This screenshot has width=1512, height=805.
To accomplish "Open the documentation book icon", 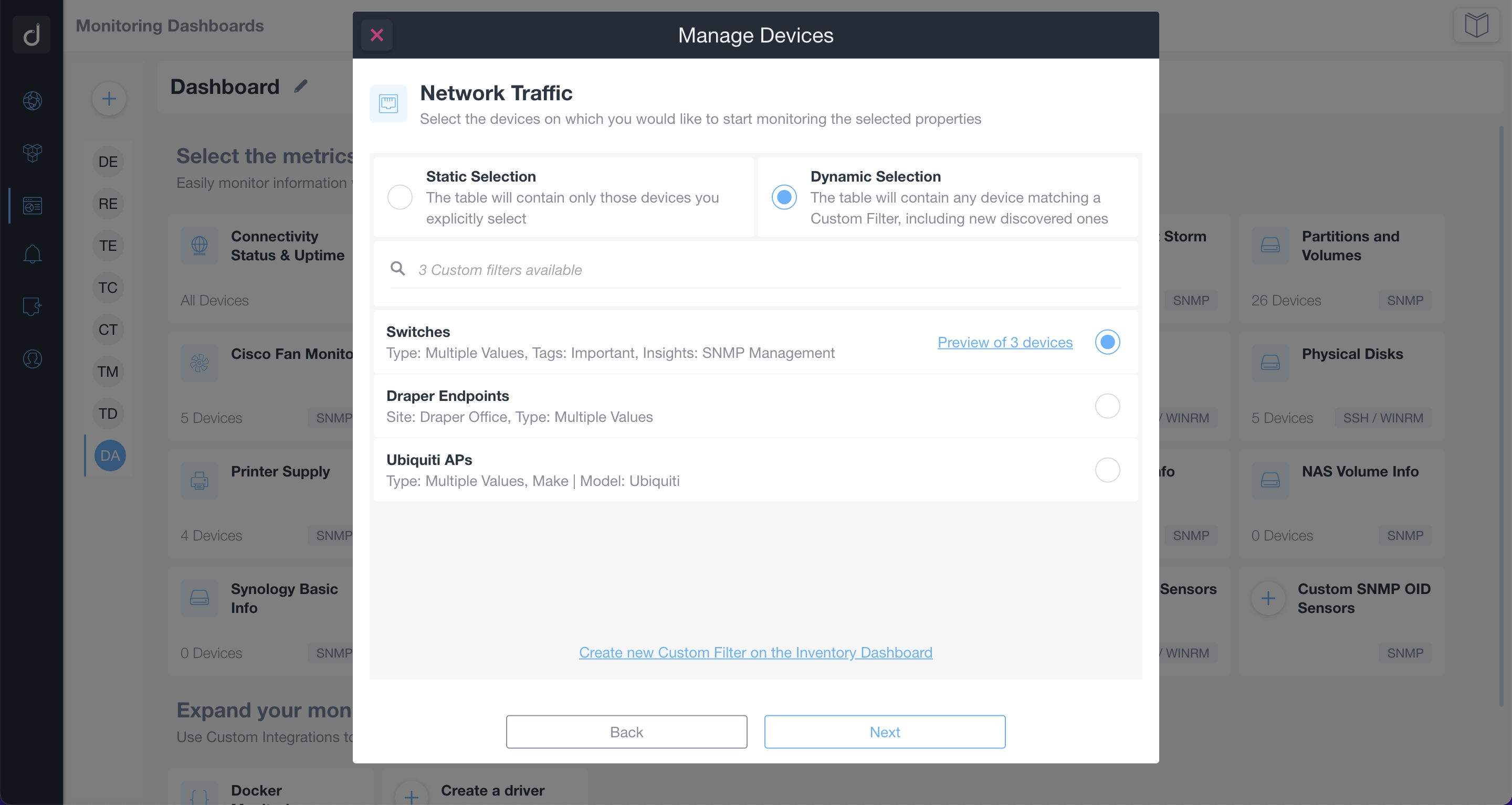I will click(1476, 25).
